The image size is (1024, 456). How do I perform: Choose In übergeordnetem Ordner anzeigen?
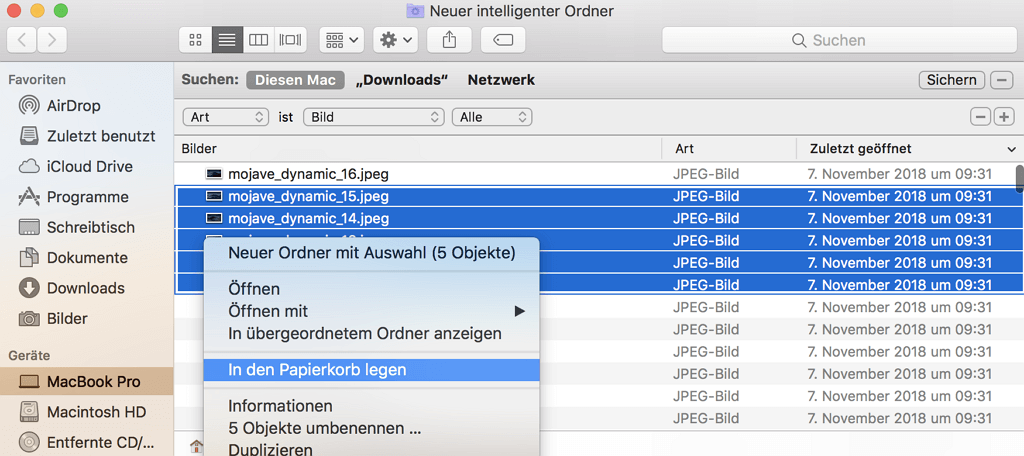coord(372,334)
